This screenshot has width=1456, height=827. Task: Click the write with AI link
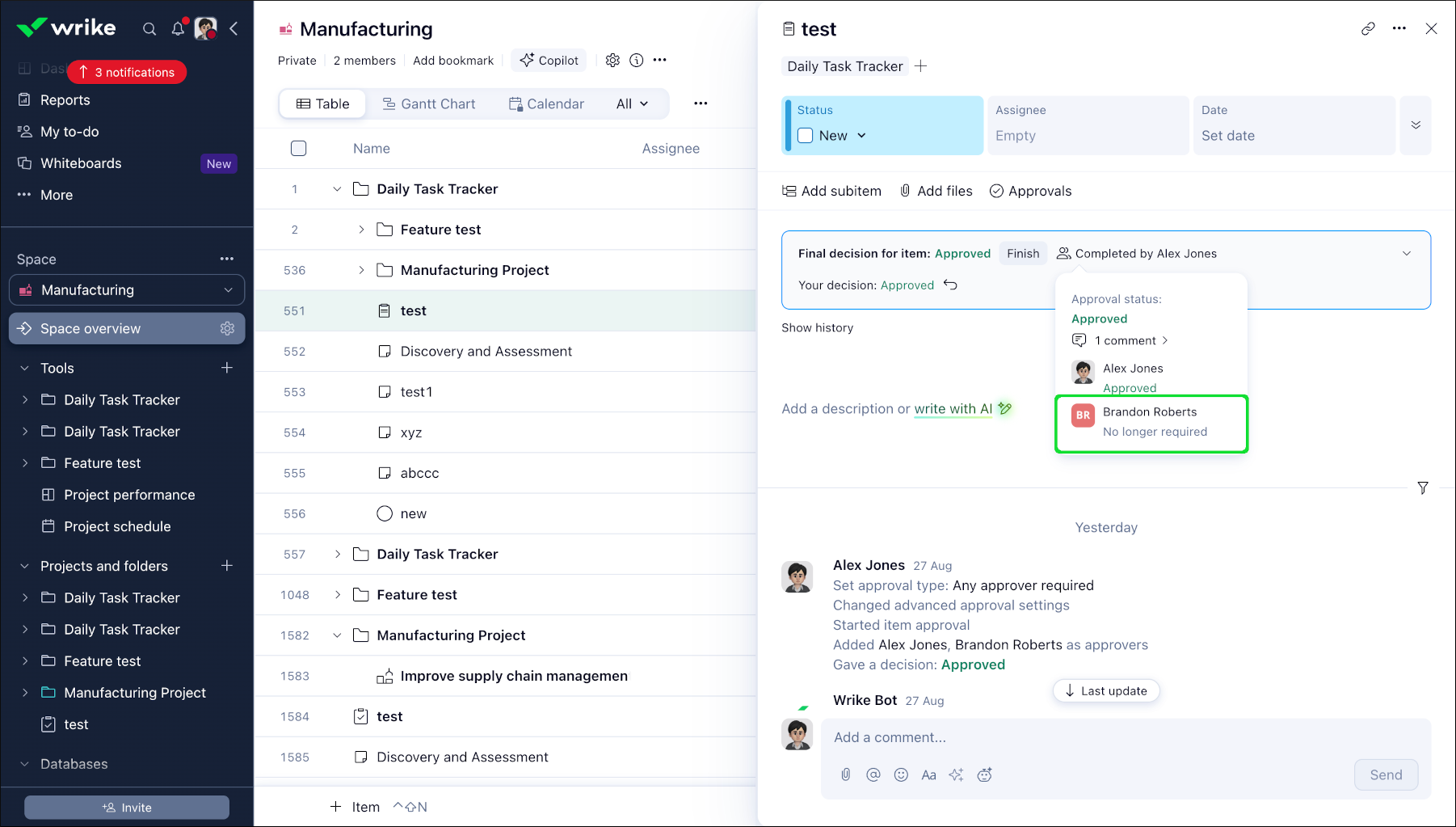953,409
